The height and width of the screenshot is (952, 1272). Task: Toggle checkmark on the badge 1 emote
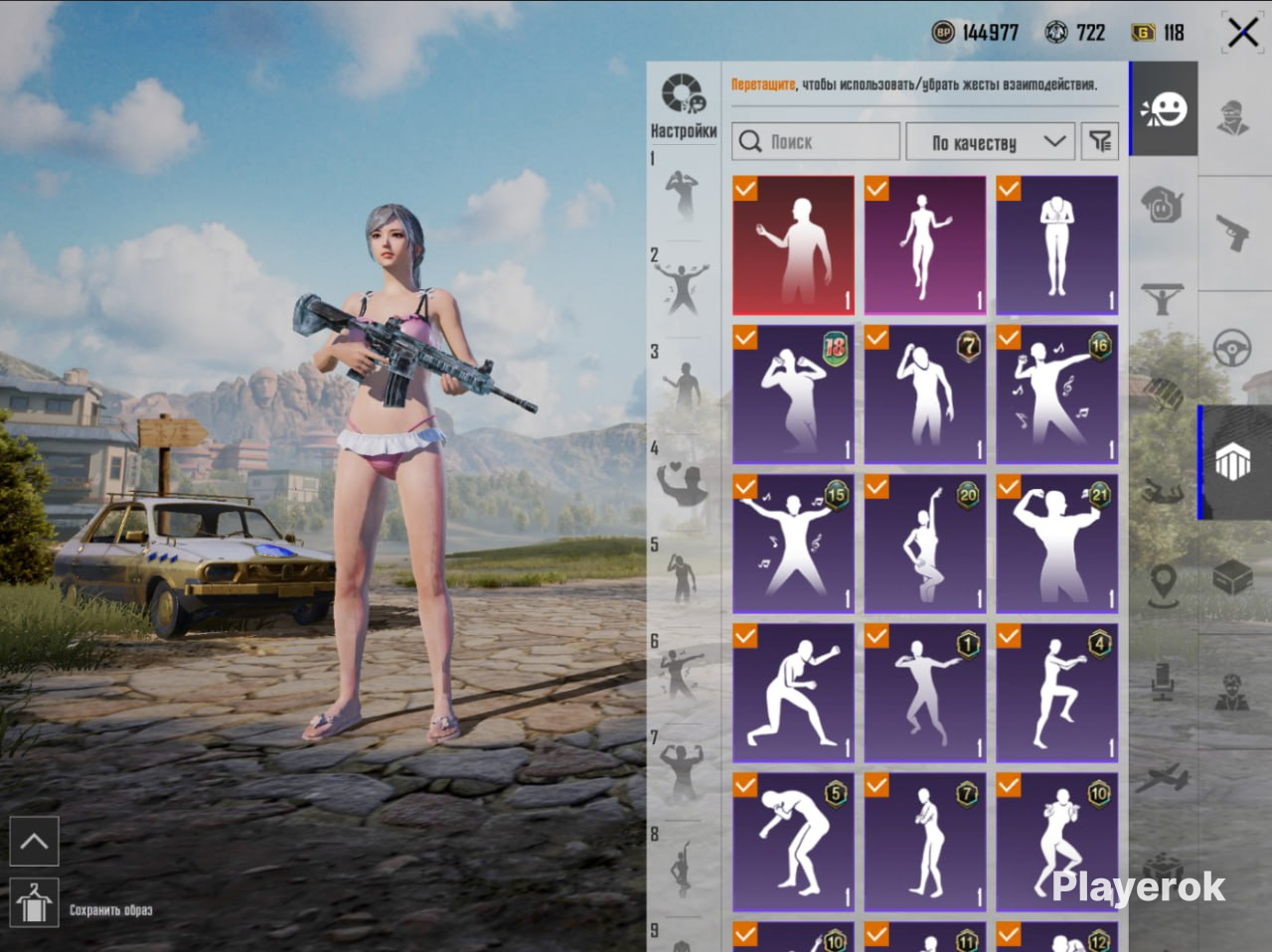tap(877, 636)
